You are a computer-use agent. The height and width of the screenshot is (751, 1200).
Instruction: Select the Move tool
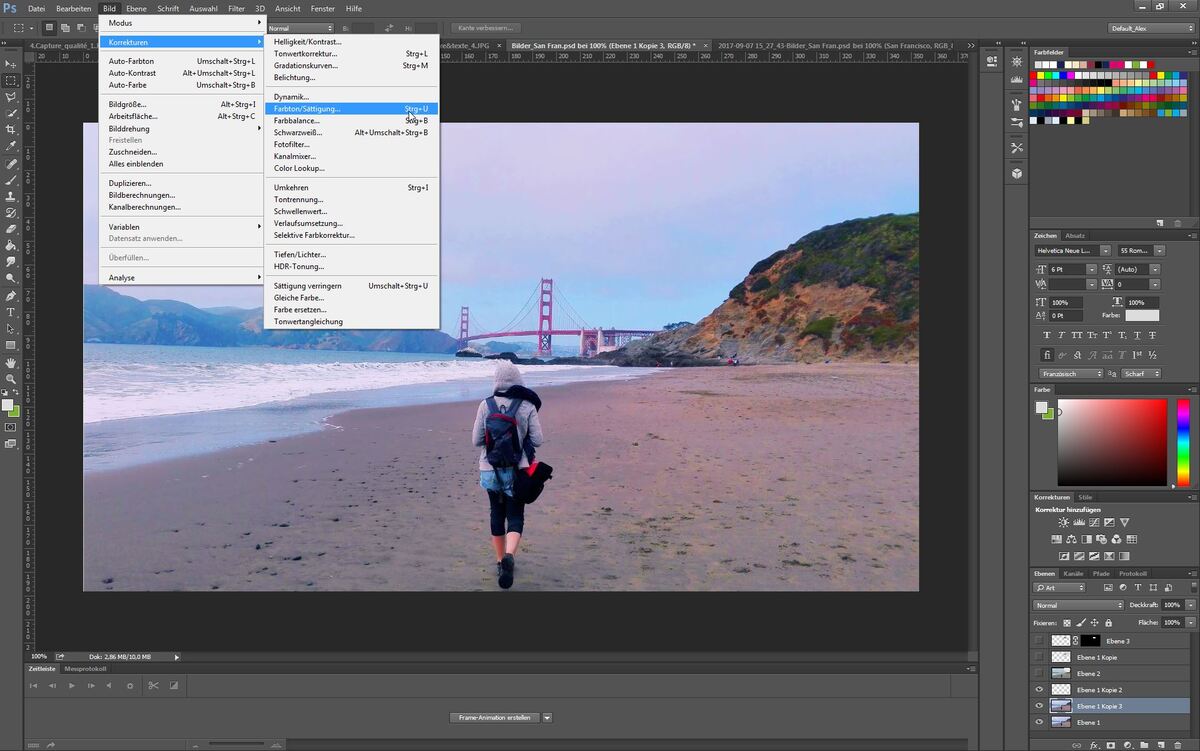pos(11,63)
